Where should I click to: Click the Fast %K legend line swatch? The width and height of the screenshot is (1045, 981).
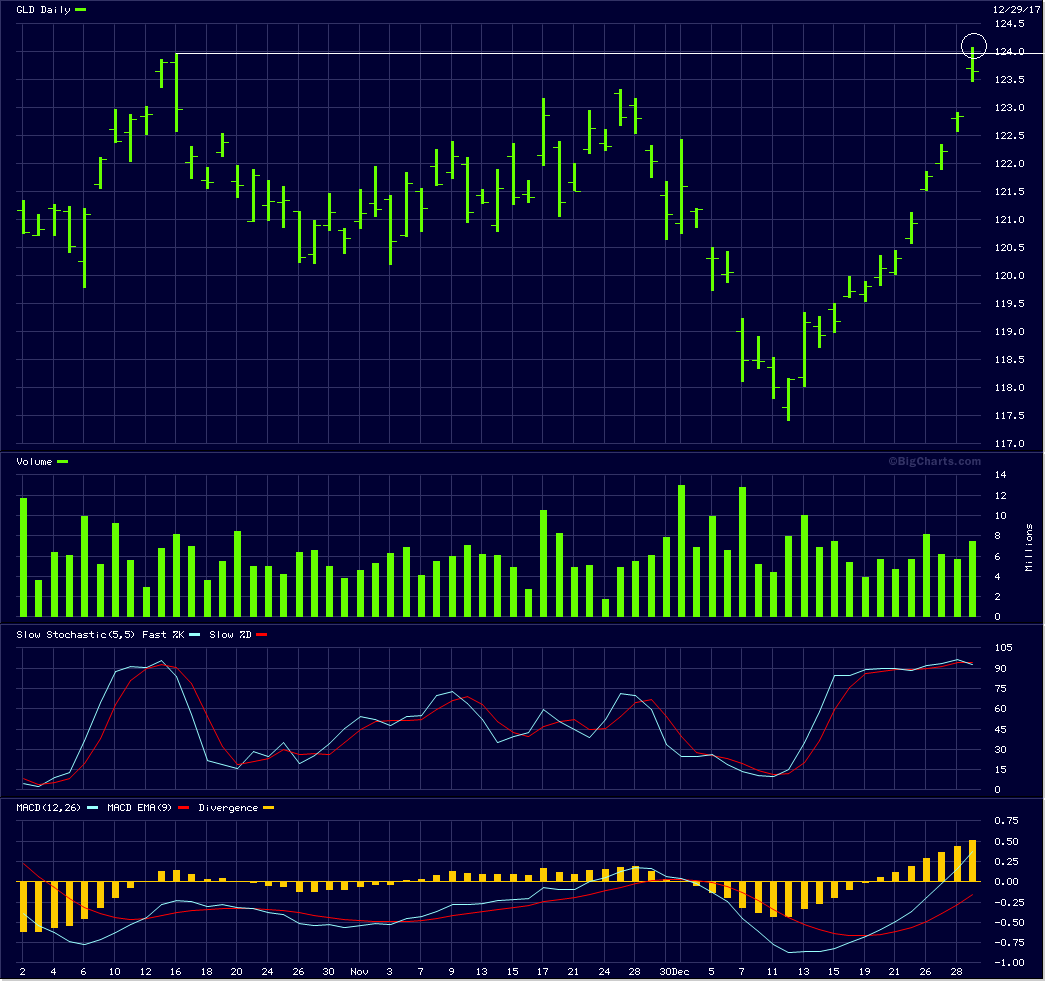click(195, 634)
